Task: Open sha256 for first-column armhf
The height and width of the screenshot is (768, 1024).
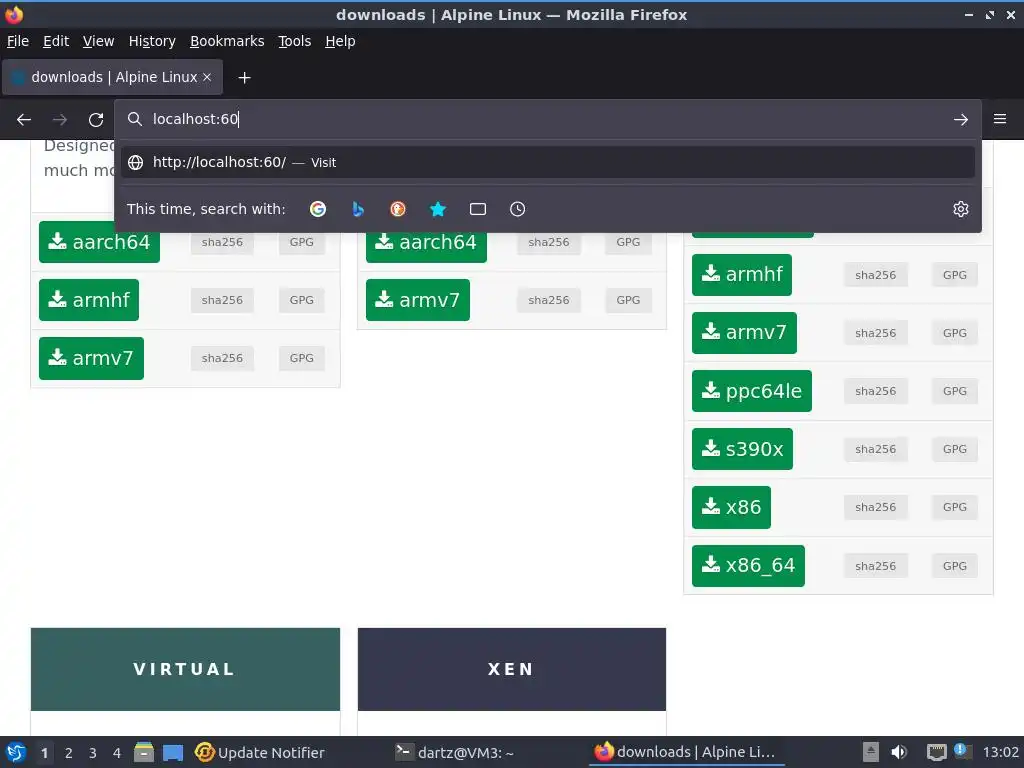Action: click(x=222, y=300)
